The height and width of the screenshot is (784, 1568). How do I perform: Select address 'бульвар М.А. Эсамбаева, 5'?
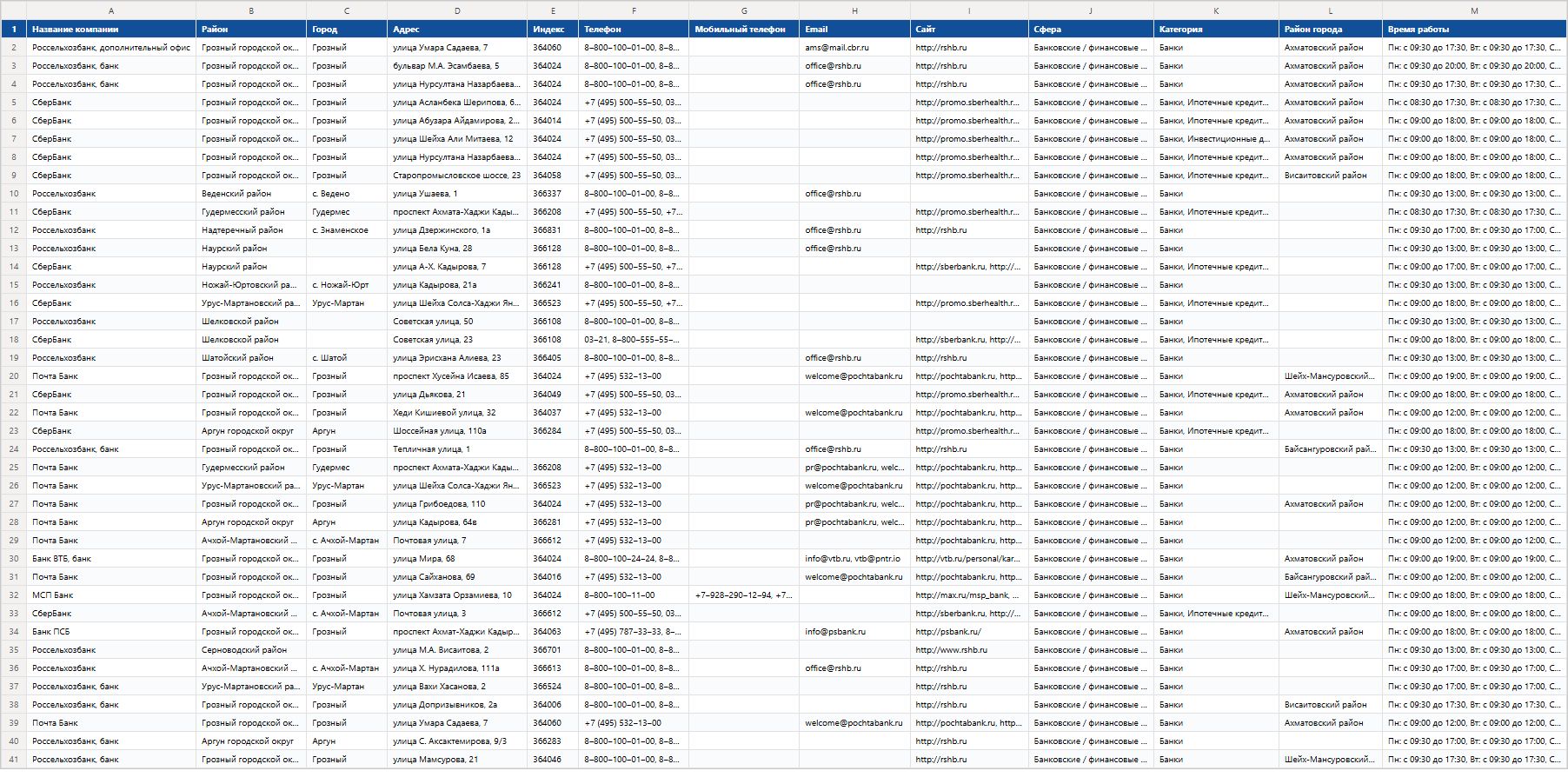click(457, 66)
